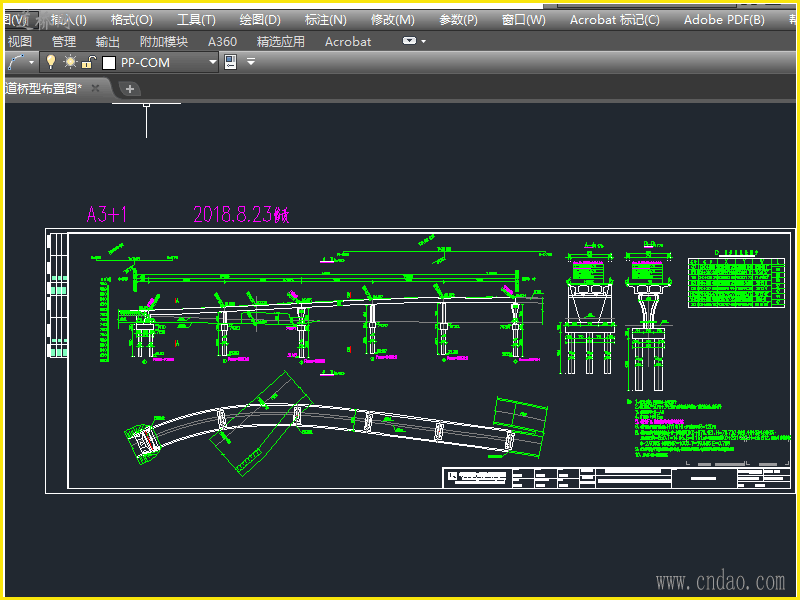The width and height of the screenshot is (800, 600).
Task: Toggle the layer on/off lightbulb icon
Action: [x=51, y=62]
